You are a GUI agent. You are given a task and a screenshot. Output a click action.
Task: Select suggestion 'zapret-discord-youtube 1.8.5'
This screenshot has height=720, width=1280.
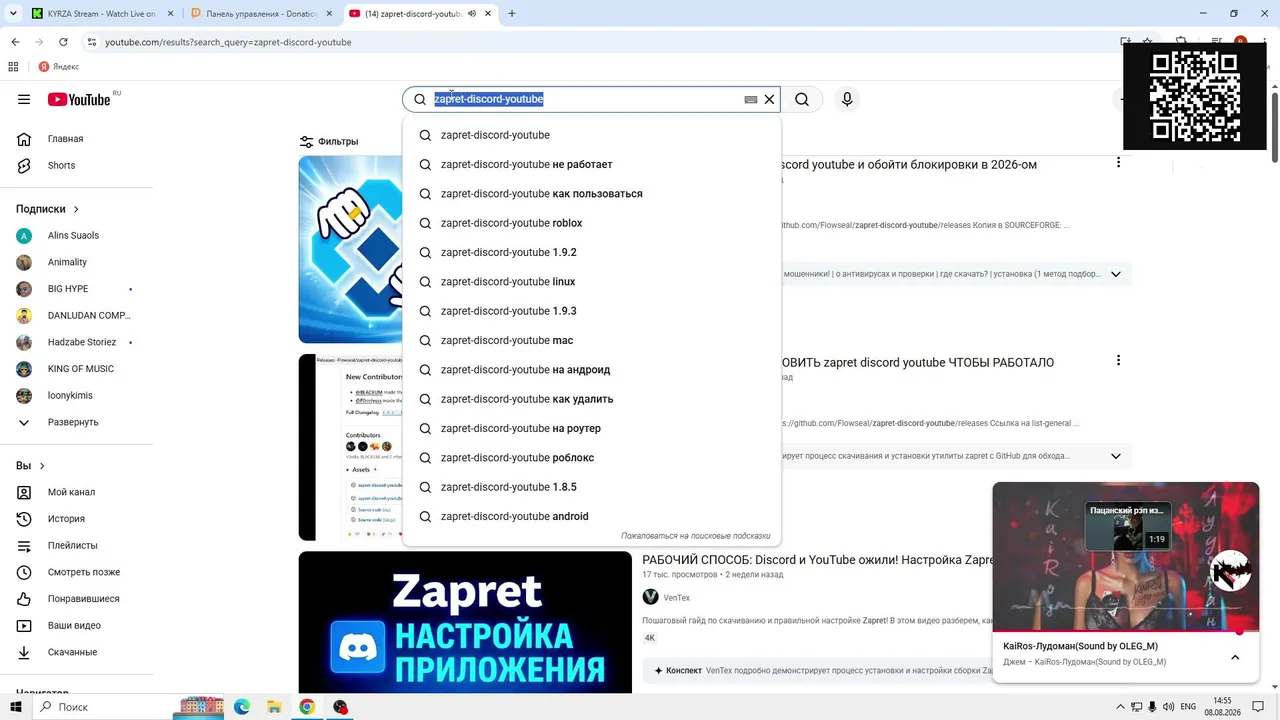pyautogui.click(x=592, y=487)
